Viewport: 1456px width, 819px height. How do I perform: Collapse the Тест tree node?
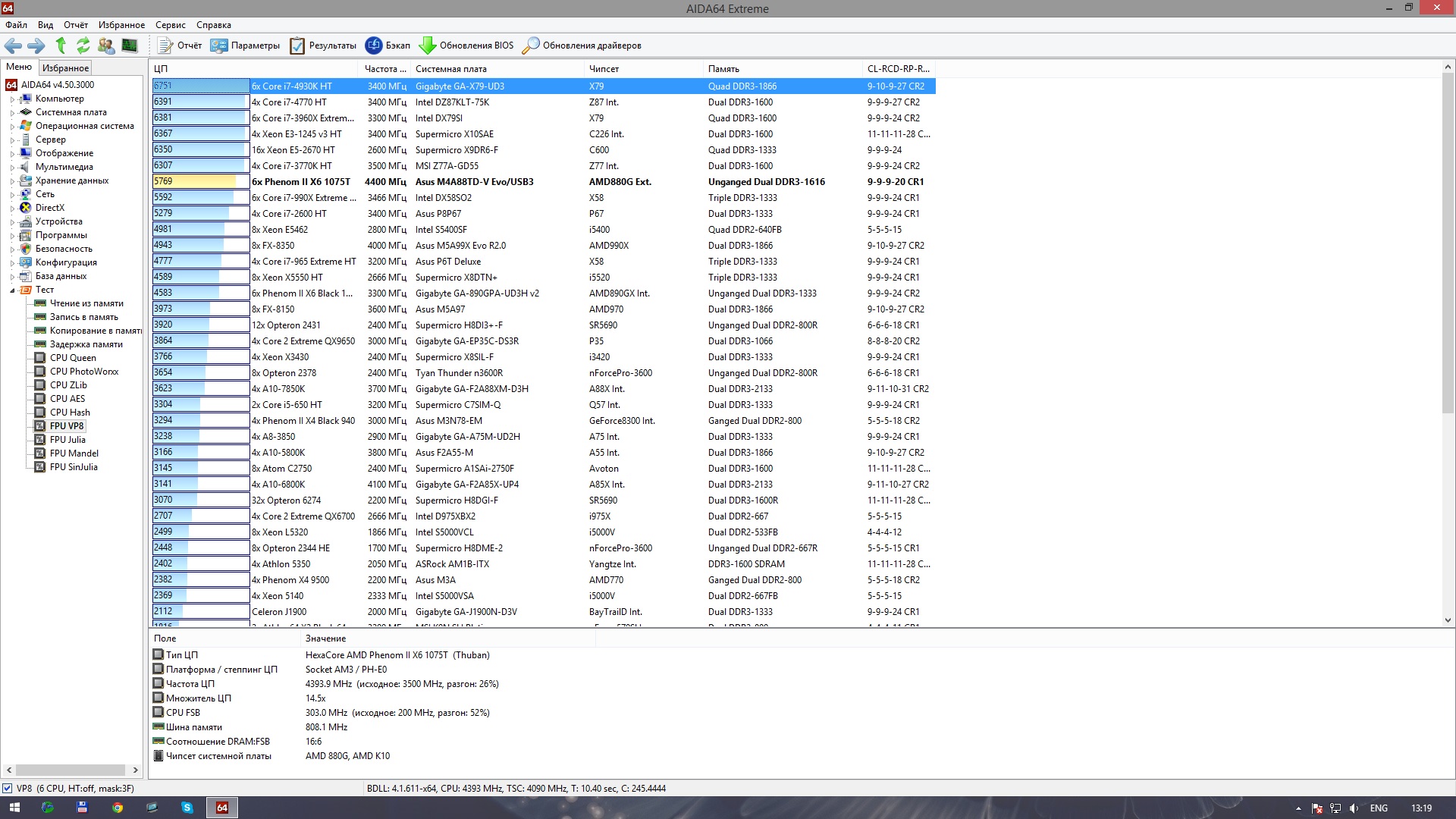(12, 290)
